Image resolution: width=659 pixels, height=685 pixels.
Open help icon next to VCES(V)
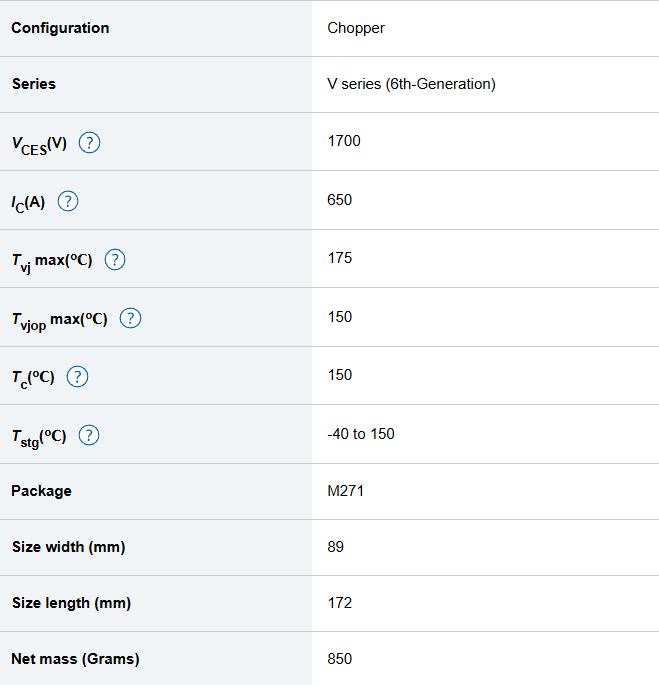(89, 143)
